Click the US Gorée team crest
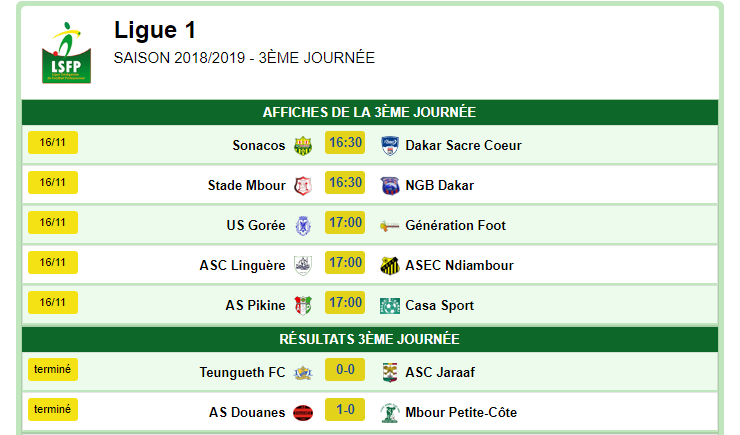This screenshot has width=740, height=435. click(x=303, y=226)
